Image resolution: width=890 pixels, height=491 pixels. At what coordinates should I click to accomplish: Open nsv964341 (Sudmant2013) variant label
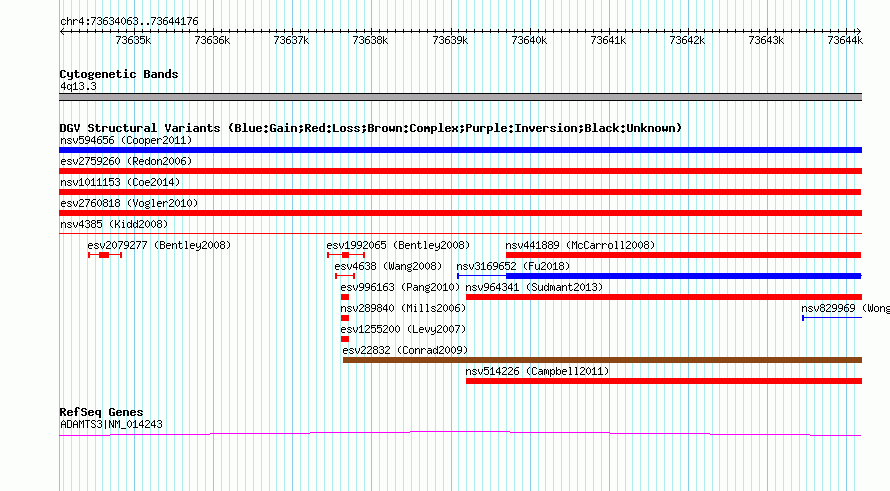tap(534, 287)
